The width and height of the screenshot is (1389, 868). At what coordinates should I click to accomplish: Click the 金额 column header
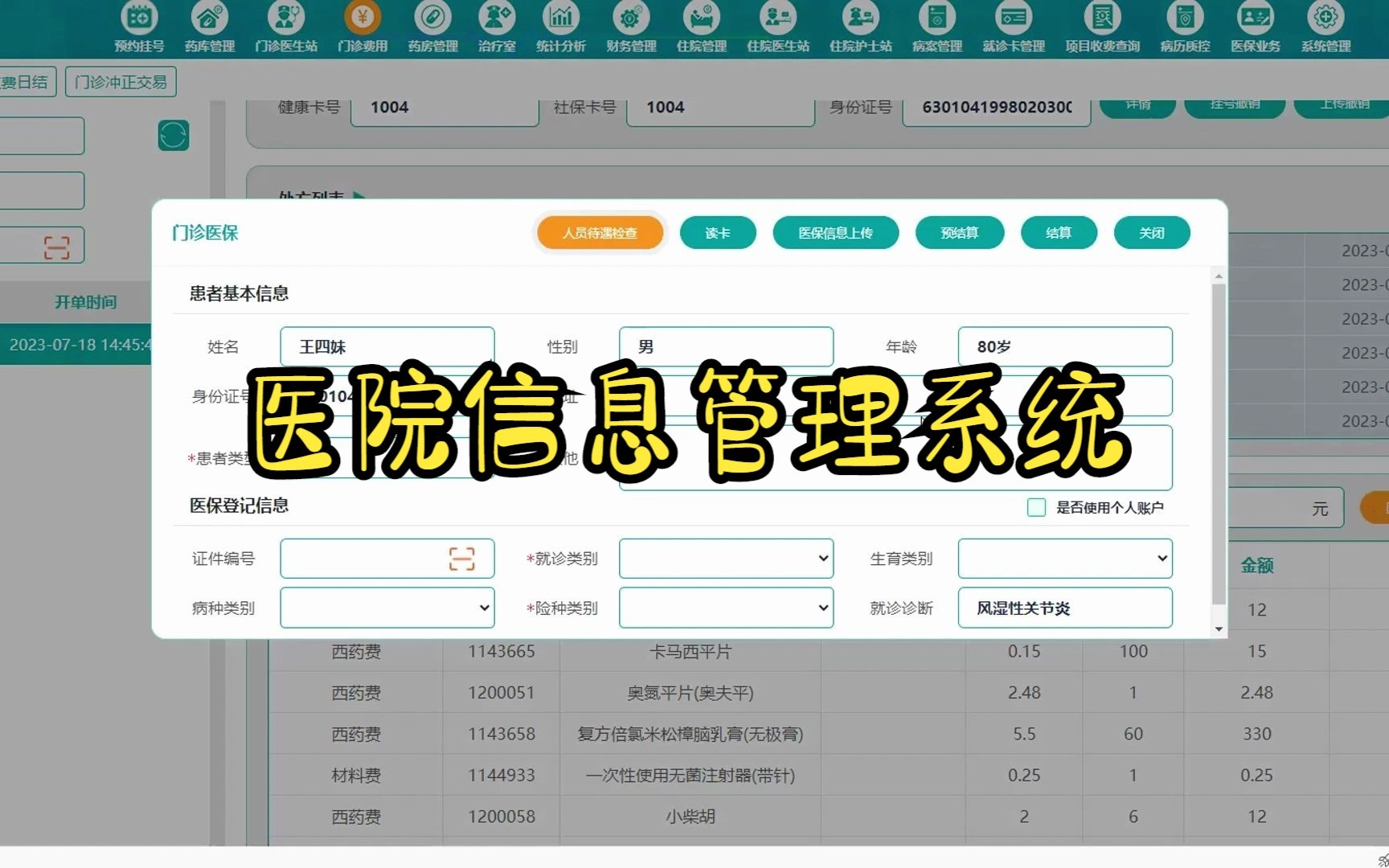click(1256, 566)
